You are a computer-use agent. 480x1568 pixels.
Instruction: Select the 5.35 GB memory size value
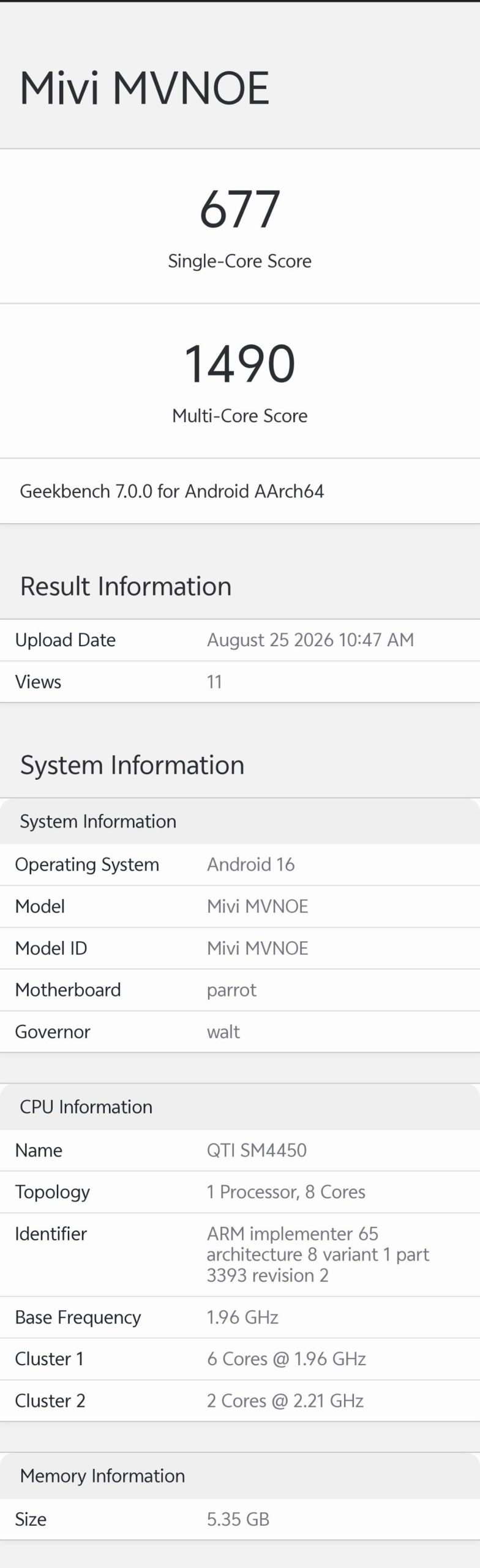pyautogui.click(x=238, y=1519)
